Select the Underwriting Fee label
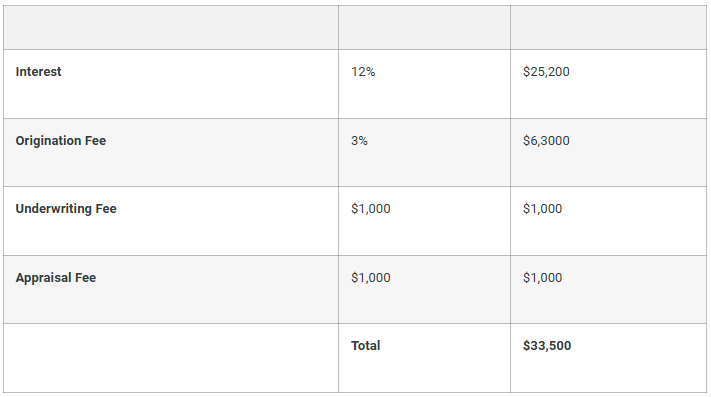The height and width of the screenshot is (397, 711). point(66,208)
